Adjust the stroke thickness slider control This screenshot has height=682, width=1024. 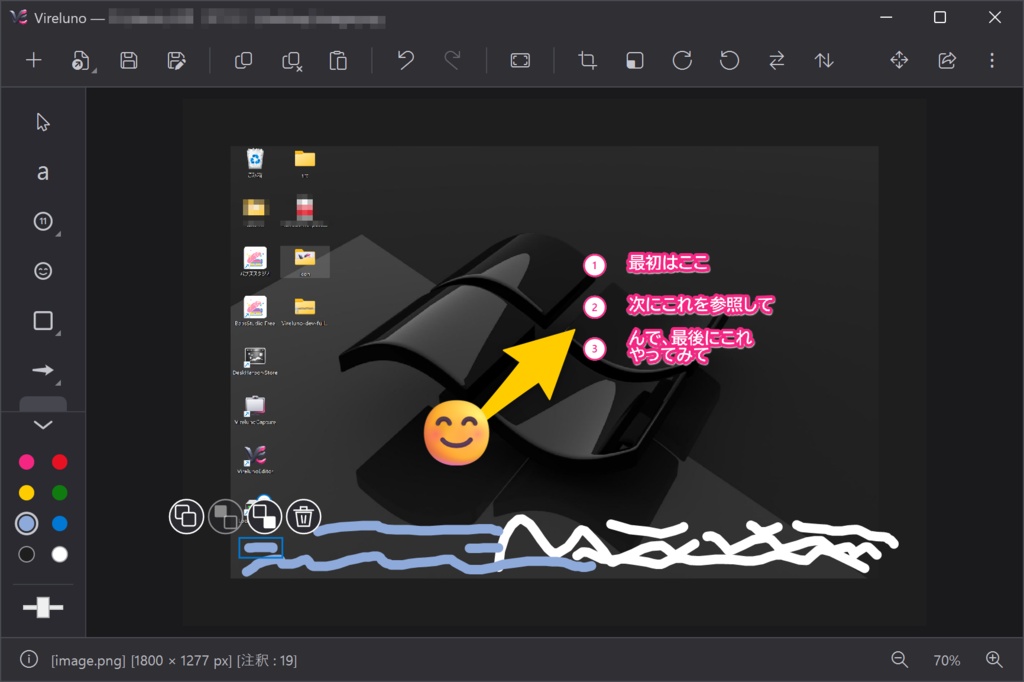[x=43, y=608]
